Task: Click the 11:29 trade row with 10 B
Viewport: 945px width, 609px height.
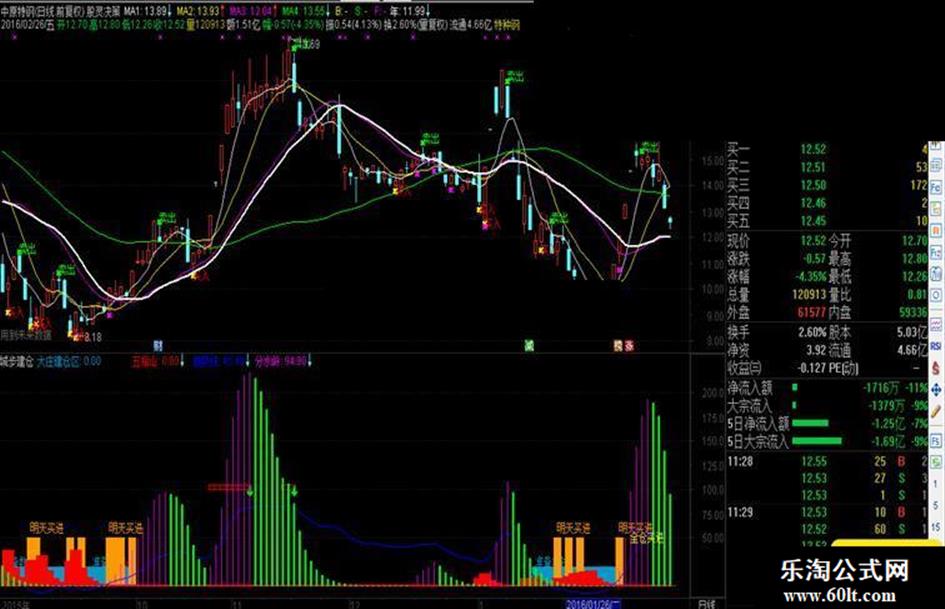Action: [827, 513]
